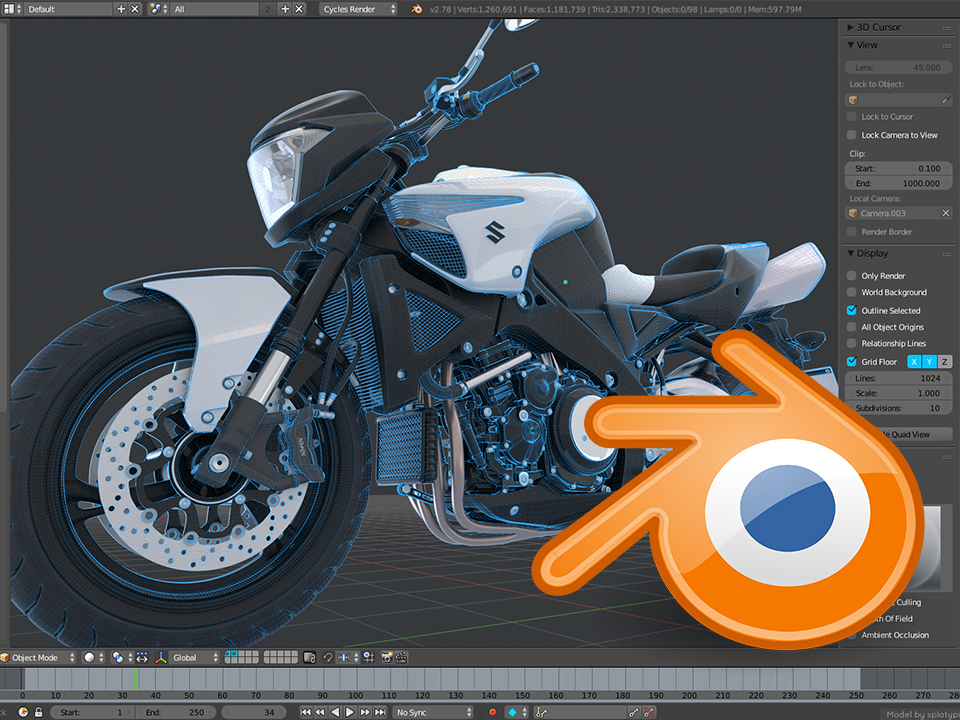Edit the Clip End 1000.000 field
Viewport: 960px width, 720px height.
click(x=898, y=183)
